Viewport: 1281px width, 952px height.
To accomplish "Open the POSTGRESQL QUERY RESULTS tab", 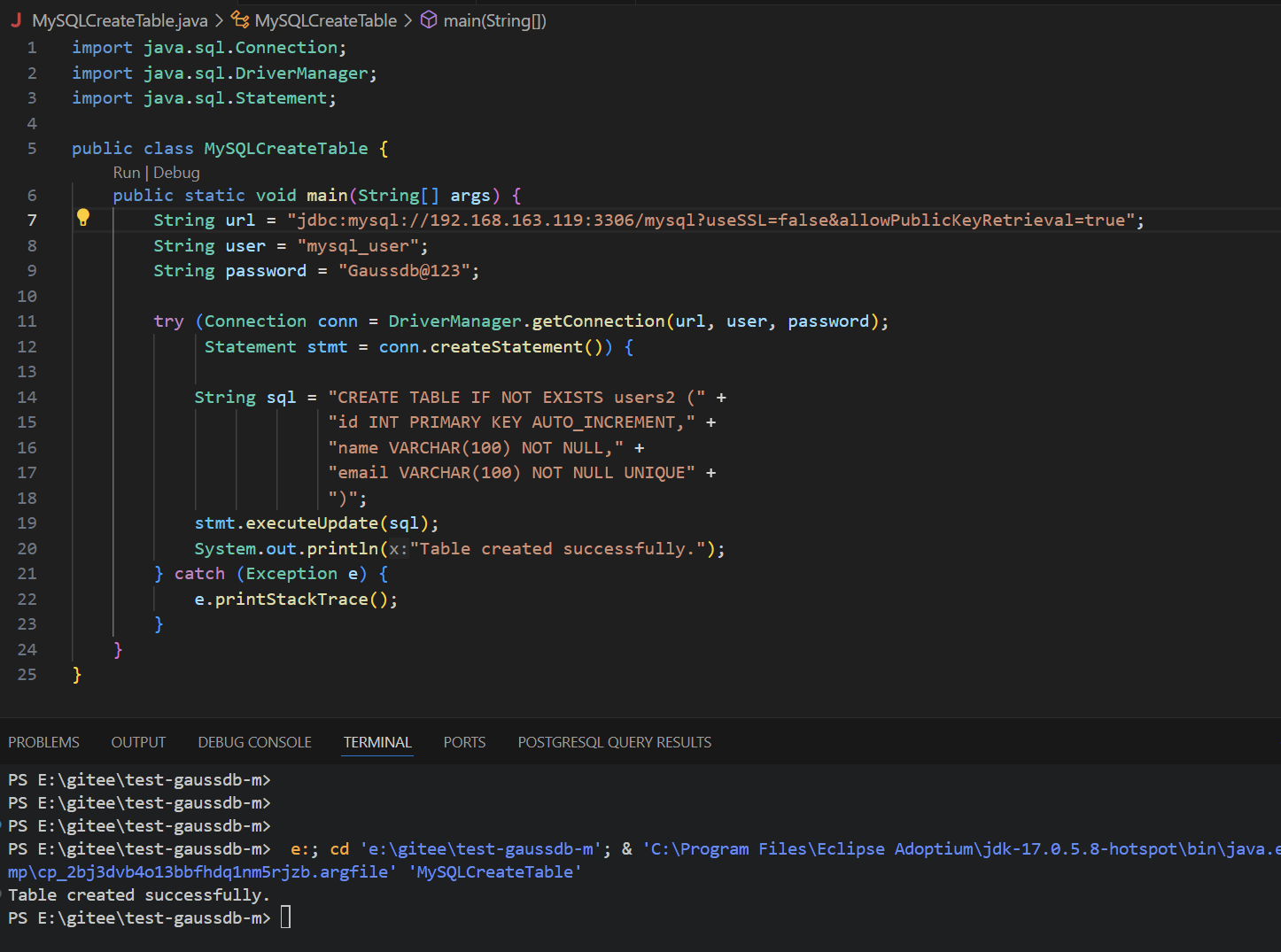I will coord(615,742).
